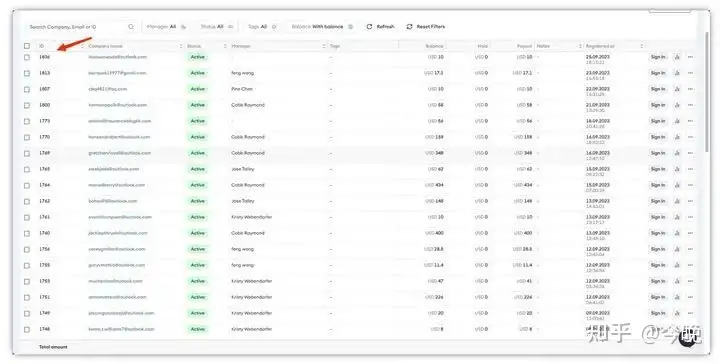The height and width of the screenshot is (364, 720).
Task: Click the vertical scrollbar on the right
Action: tap(708, 92)
